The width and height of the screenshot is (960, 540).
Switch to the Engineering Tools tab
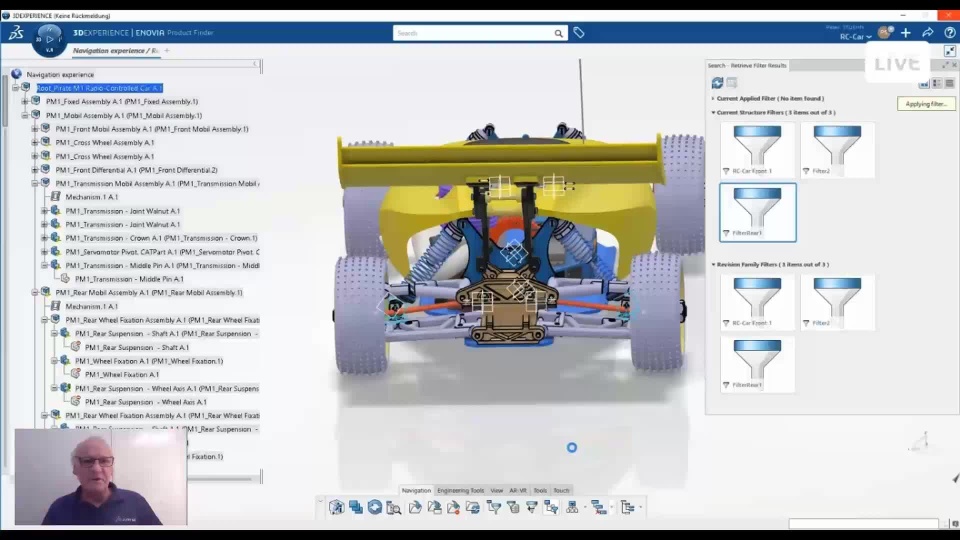click(460, 490)
